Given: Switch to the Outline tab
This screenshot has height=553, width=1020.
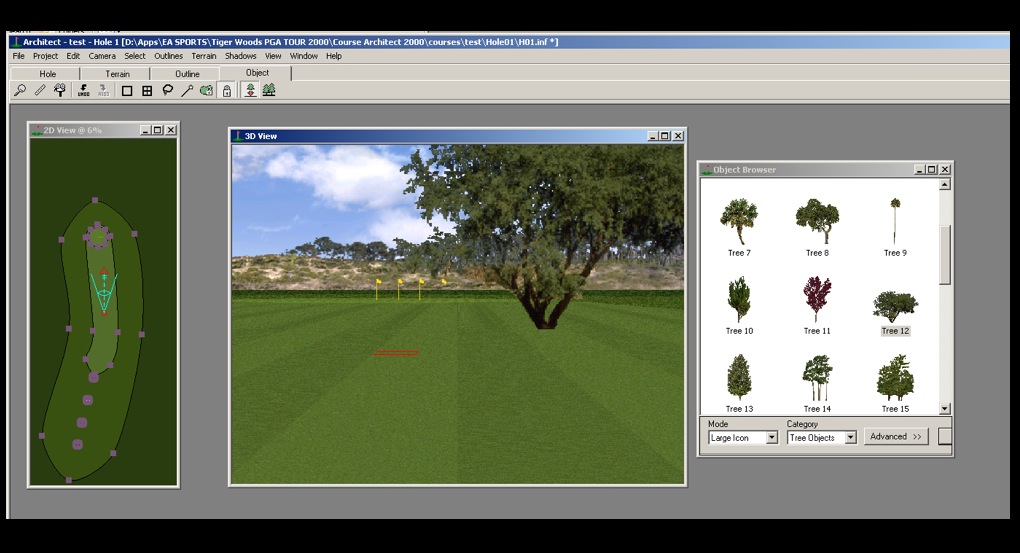Looking at the screenshot, I should tap(187, 74).
